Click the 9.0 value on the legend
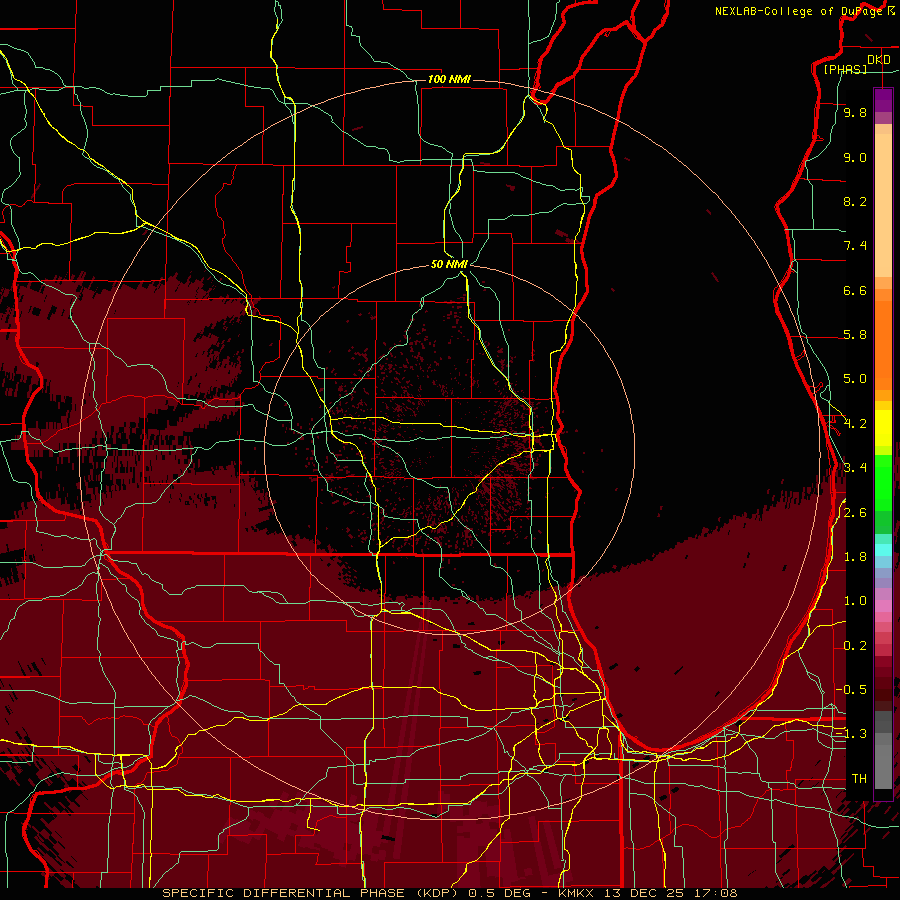 click(855, 157)
